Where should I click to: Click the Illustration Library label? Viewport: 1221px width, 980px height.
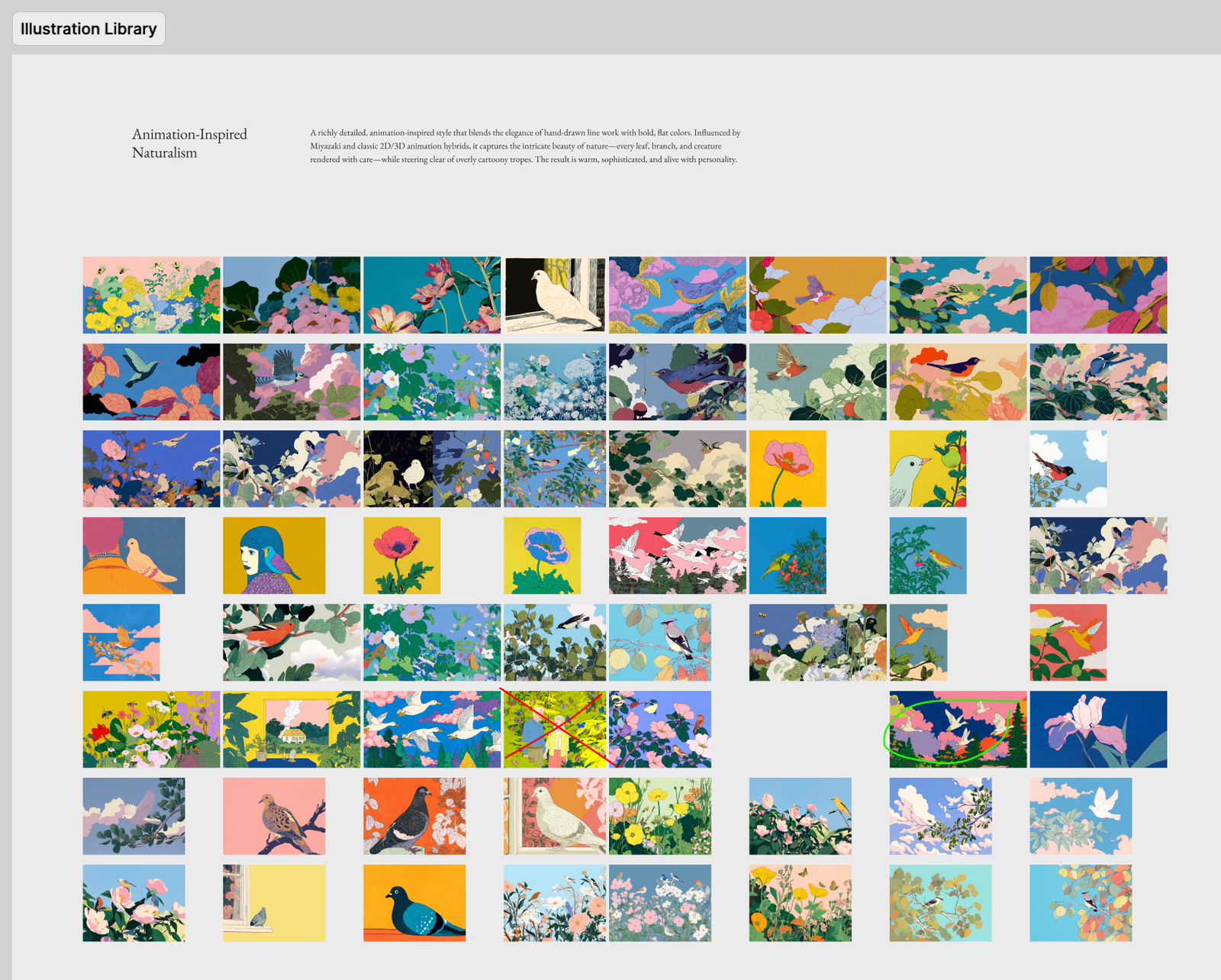point(89,29)
